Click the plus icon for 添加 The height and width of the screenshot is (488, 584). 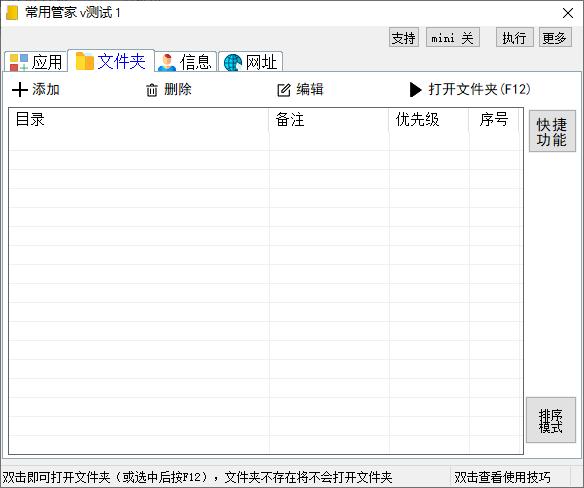20,90
